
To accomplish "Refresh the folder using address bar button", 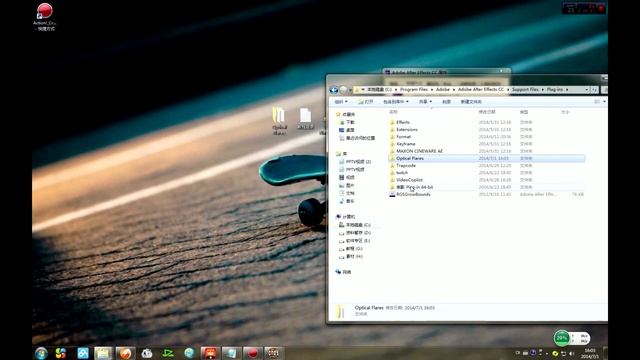I will (x=594, y=89).
